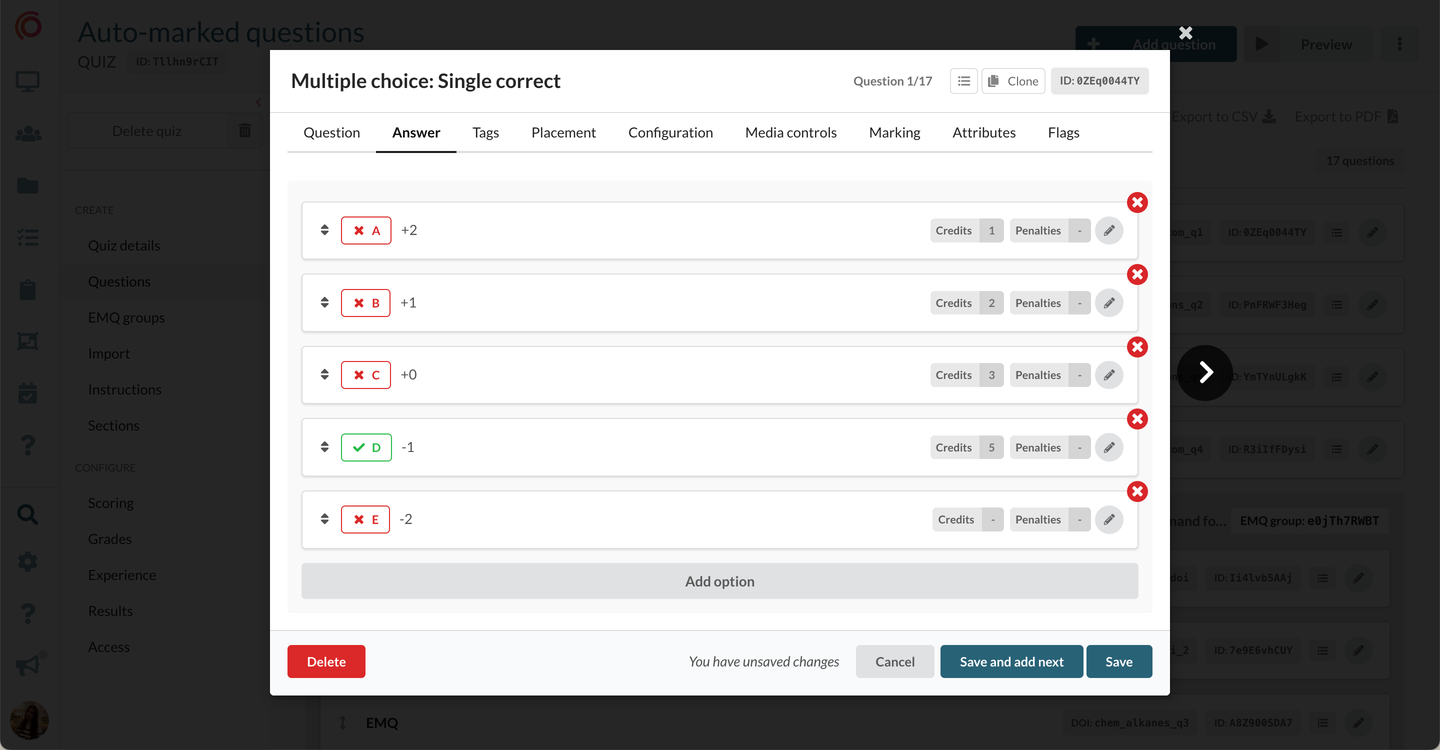The image size is (1440, 750).
Task: Click the Credits value for option E
Action: click(991, 520)
